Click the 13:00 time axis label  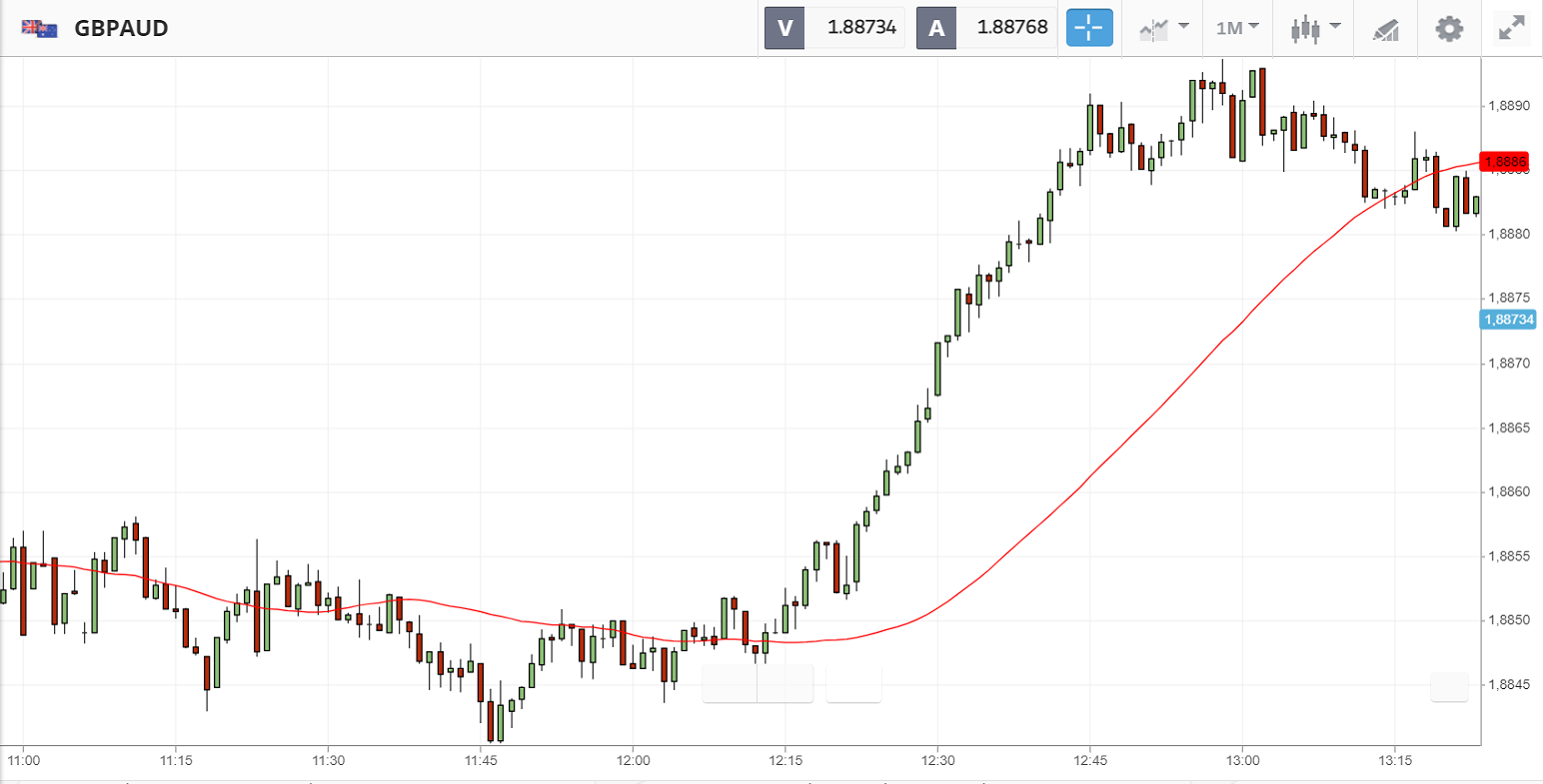tap(1242, 761)
